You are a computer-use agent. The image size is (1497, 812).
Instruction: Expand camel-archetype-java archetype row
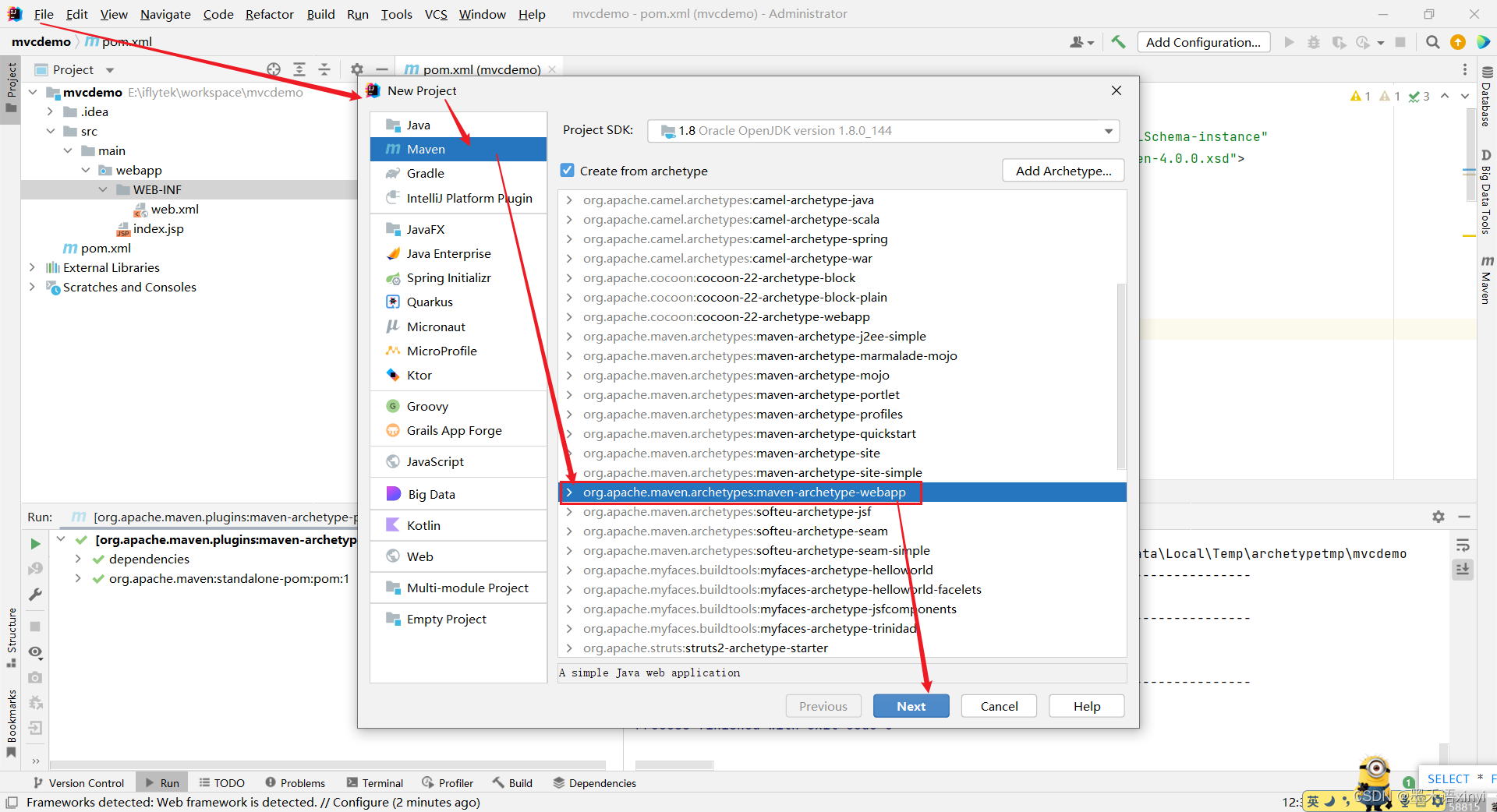pos(570,200)
